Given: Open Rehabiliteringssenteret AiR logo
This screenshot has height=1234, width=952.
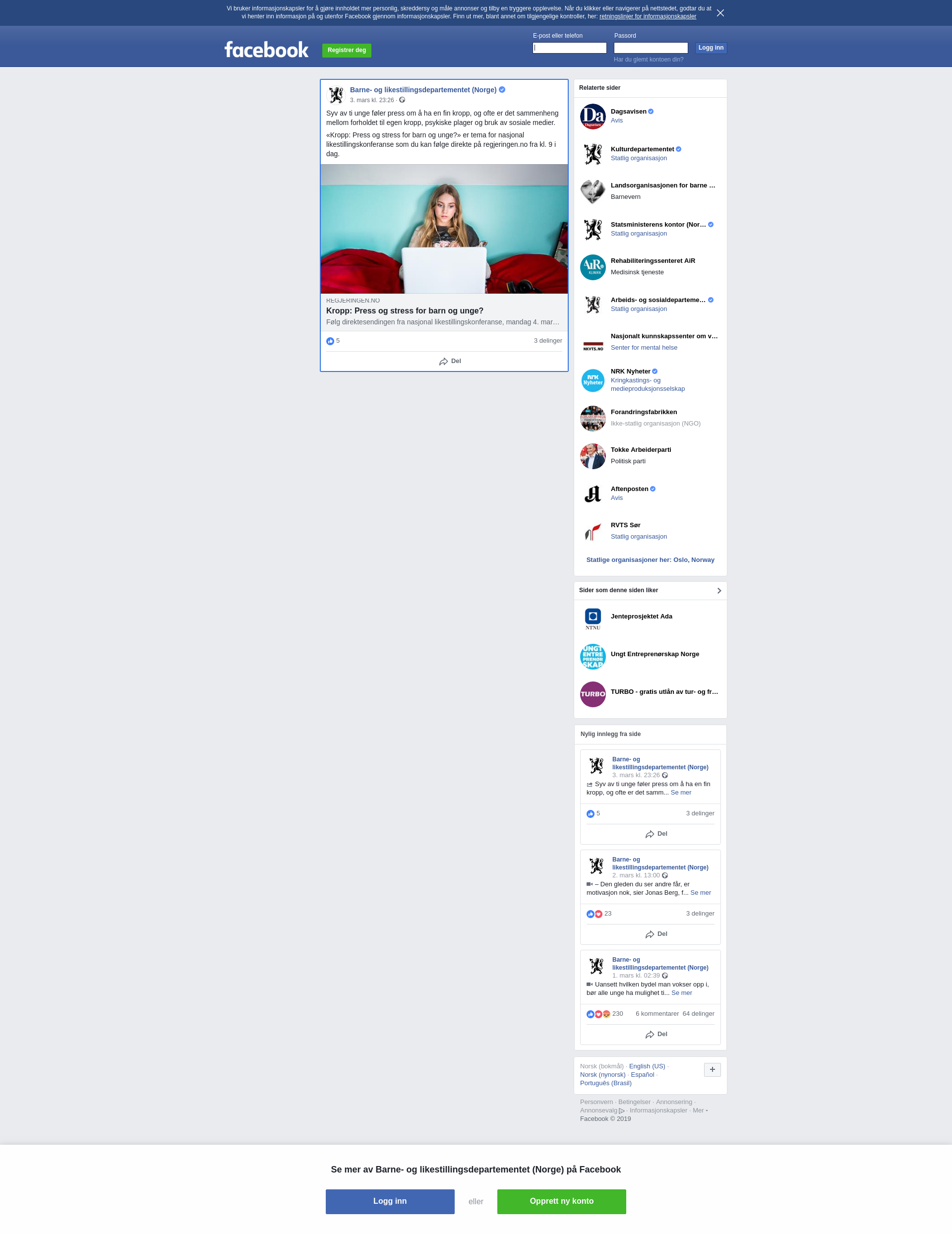Looking at the screenshot, I should (x=593, y=267).
